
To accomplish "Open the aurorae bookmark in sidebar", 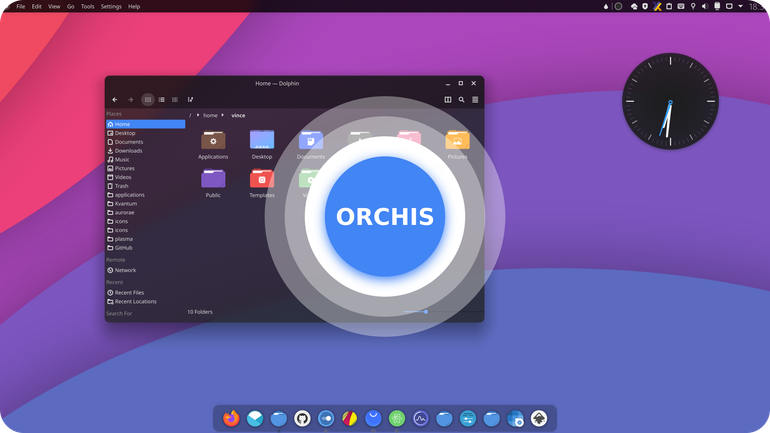I will (x=145, y=213).
